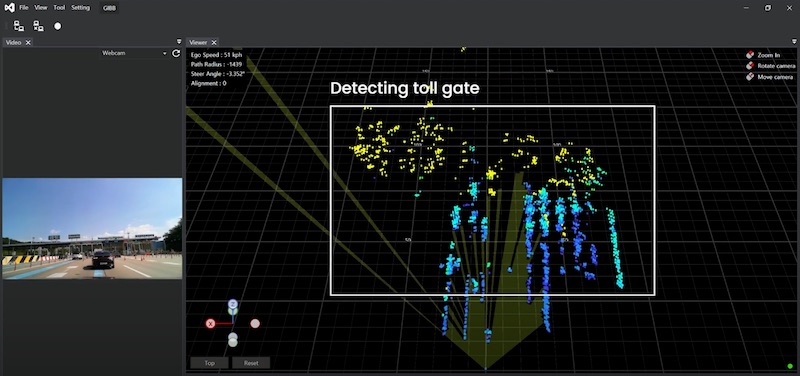Refresh the webcam source list
Image resolution: width=800 pixels, height=376 pixels.
click(x=176, y=53)
